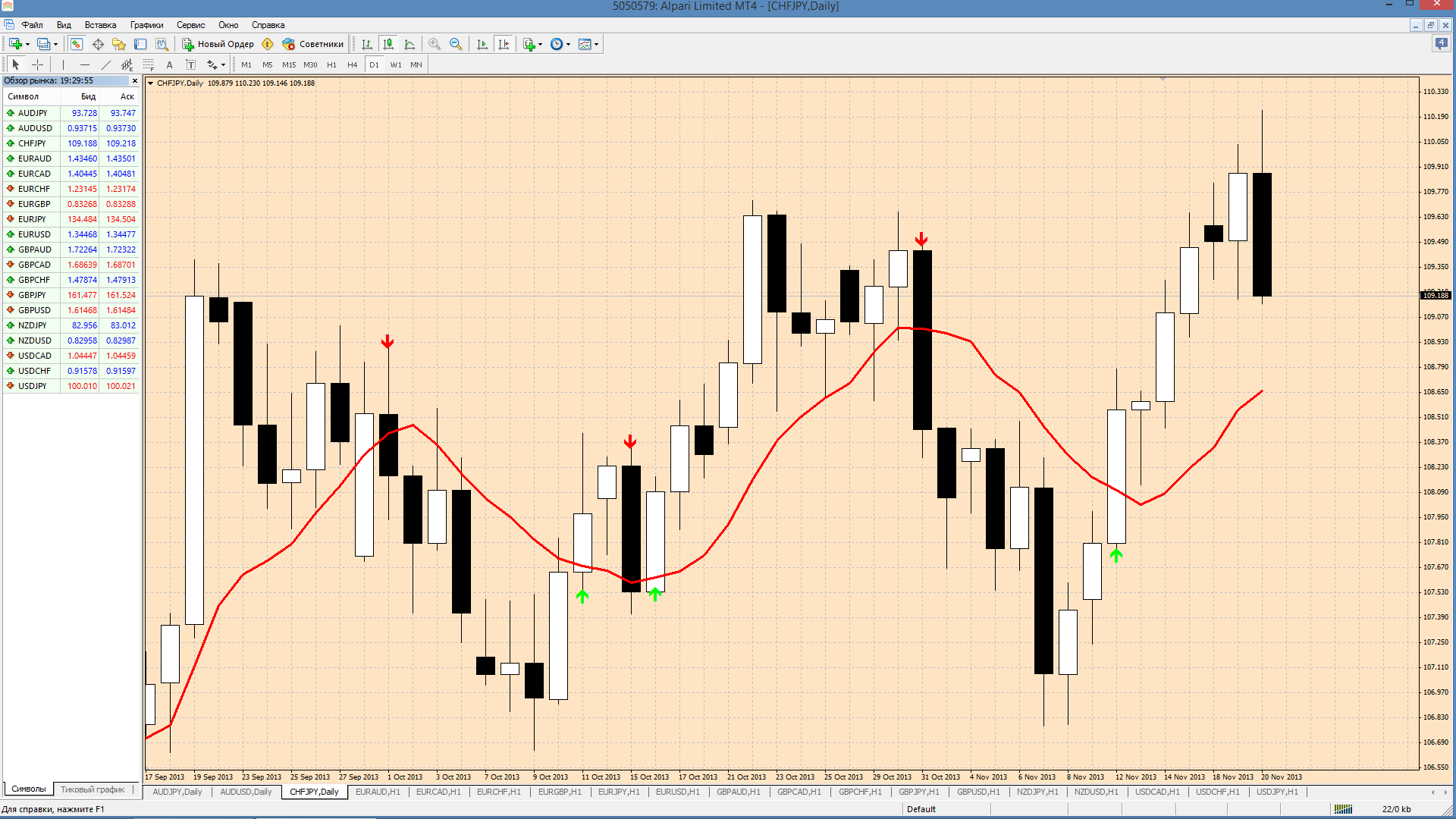The image size is (1456, 819).
Task: Open the Графики menu
Action: click(x=146, y=25)
